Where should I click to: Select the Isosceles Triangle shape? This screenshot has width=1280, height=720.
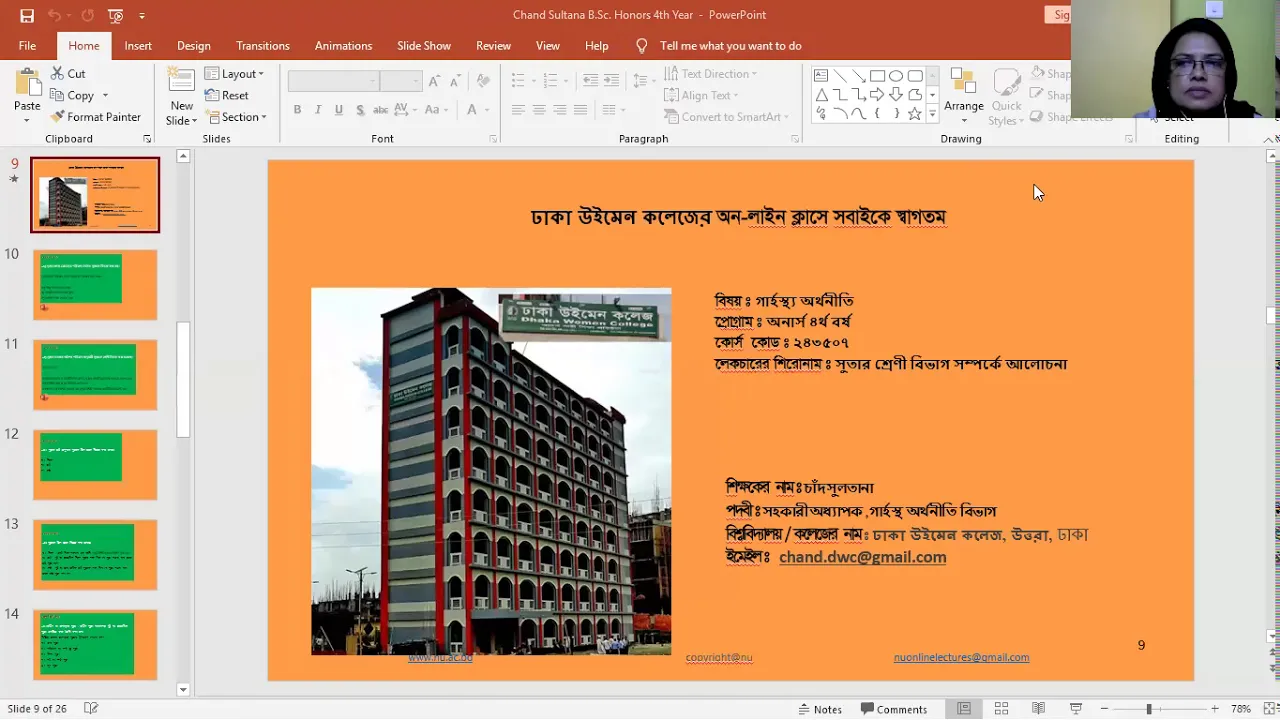(x=821, y=95)
